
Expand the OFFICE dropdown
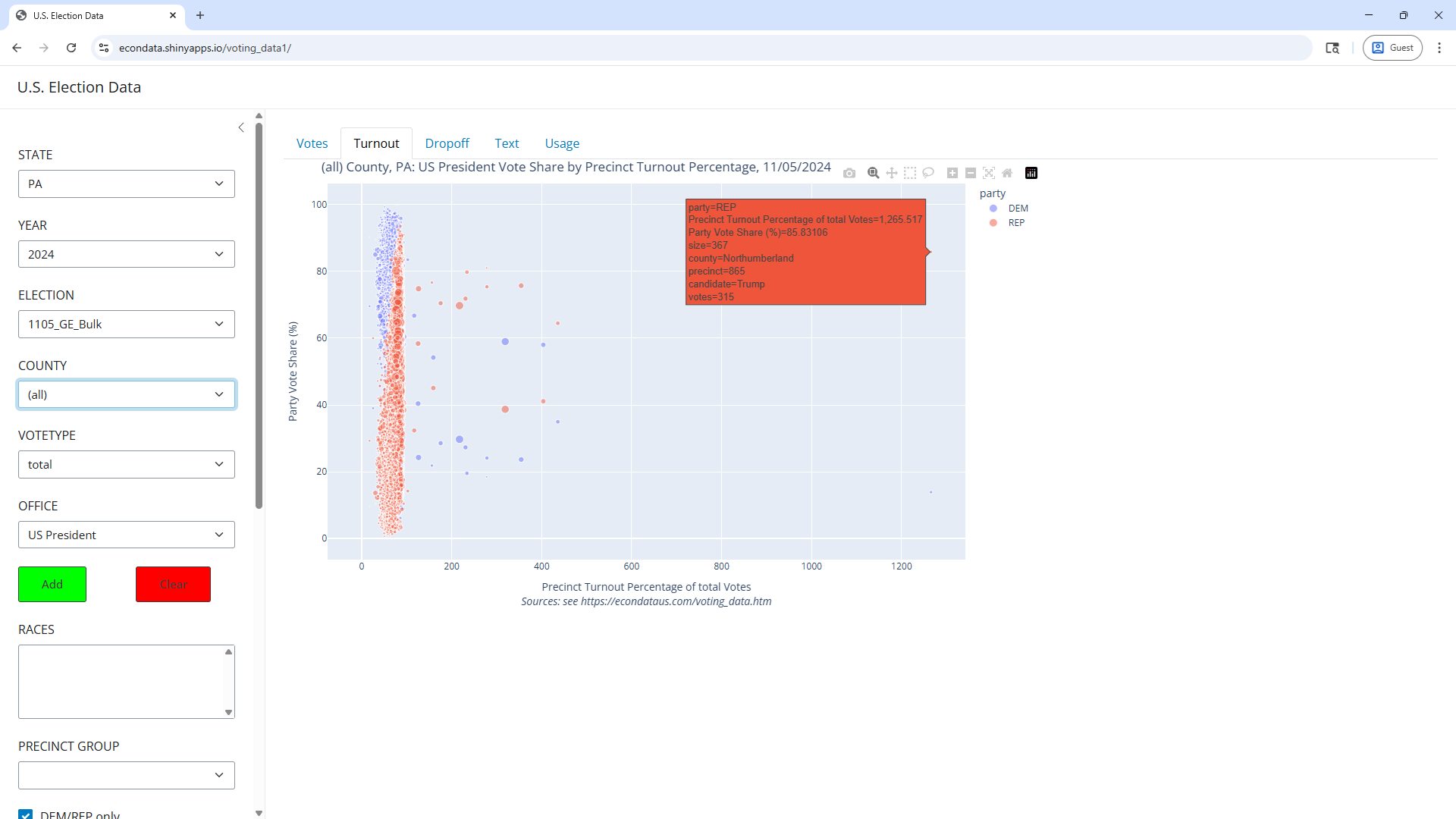pyautogui.click(x=127, y=535)
